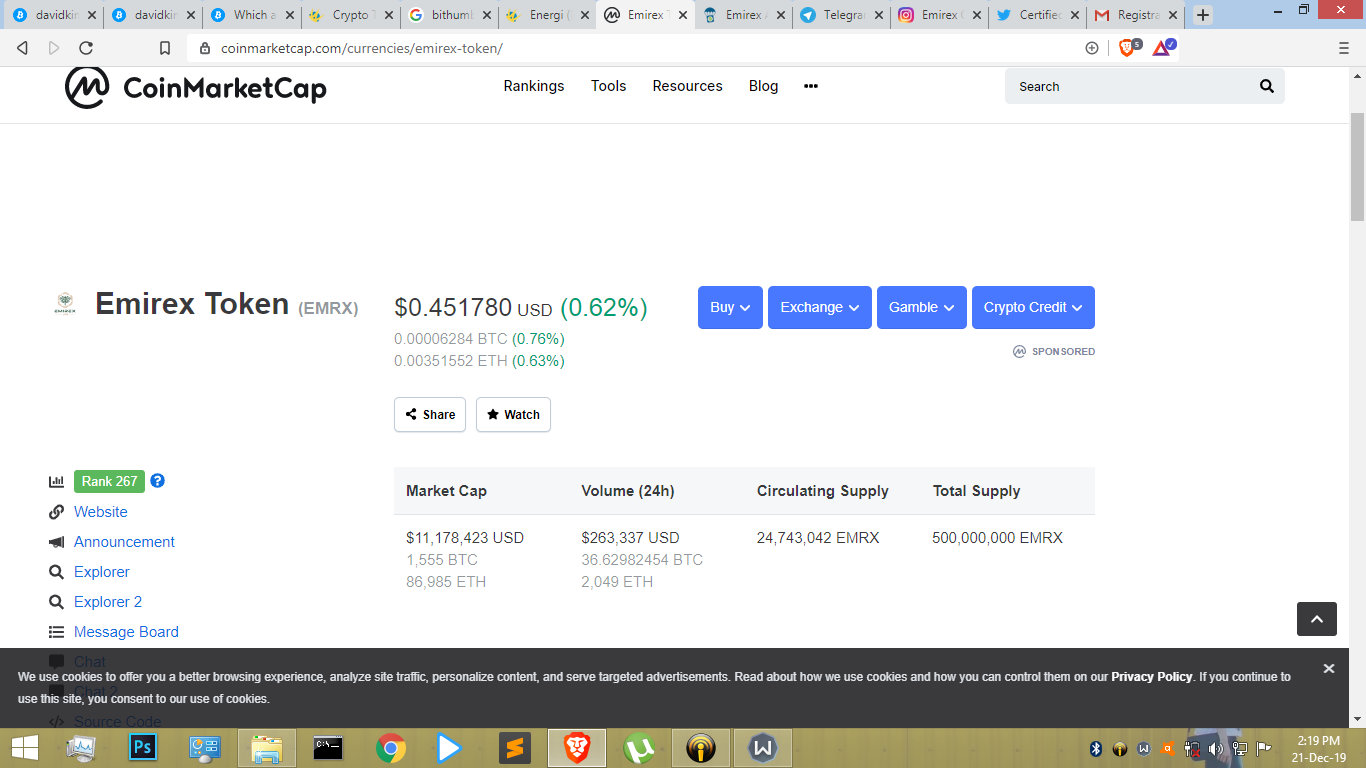Switch to the Energi tab
Image resolution: width=1366 pixels, height=768 pixels.
pos(546,15)
